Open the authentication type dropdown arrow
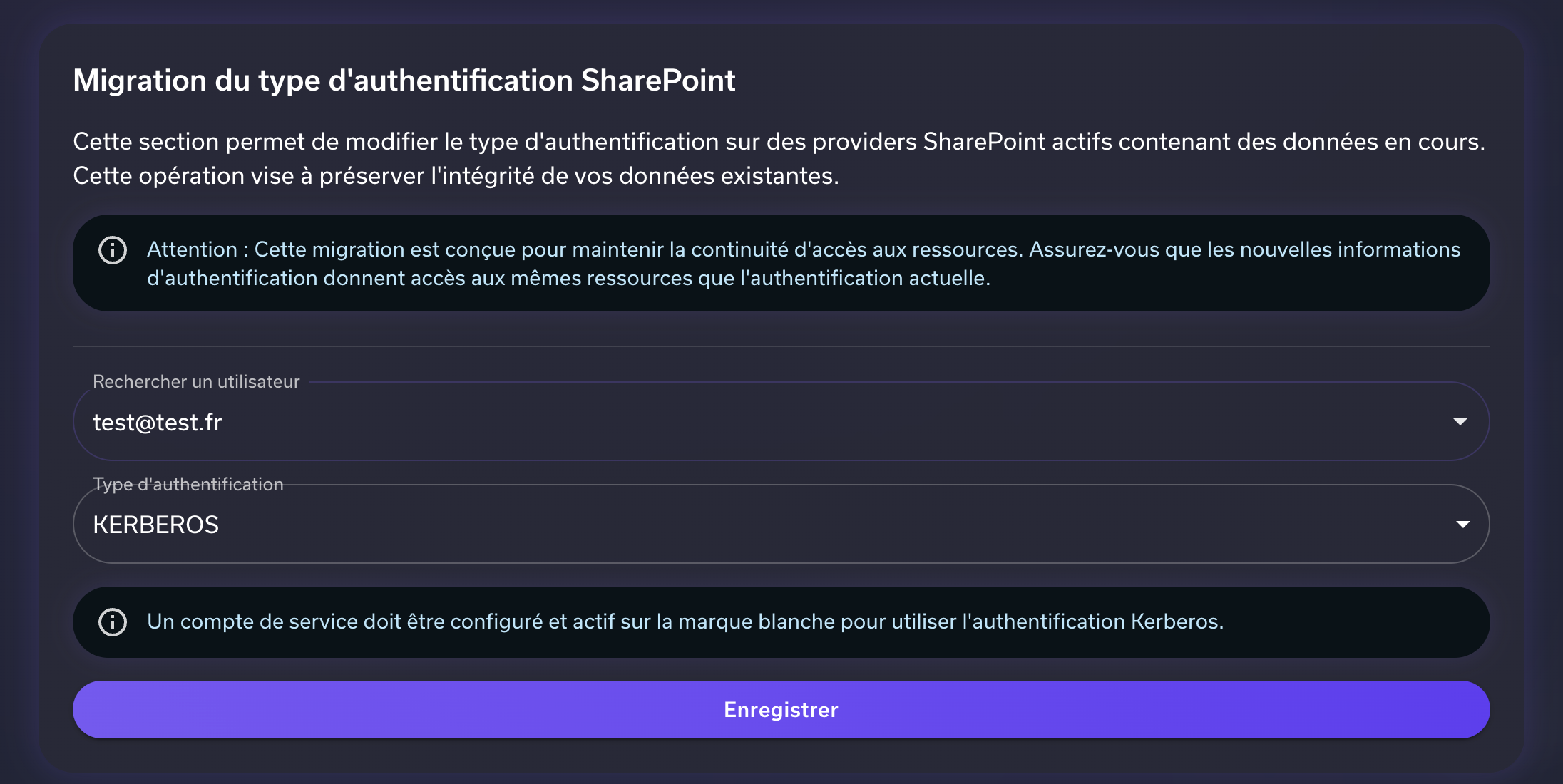 1462,525
